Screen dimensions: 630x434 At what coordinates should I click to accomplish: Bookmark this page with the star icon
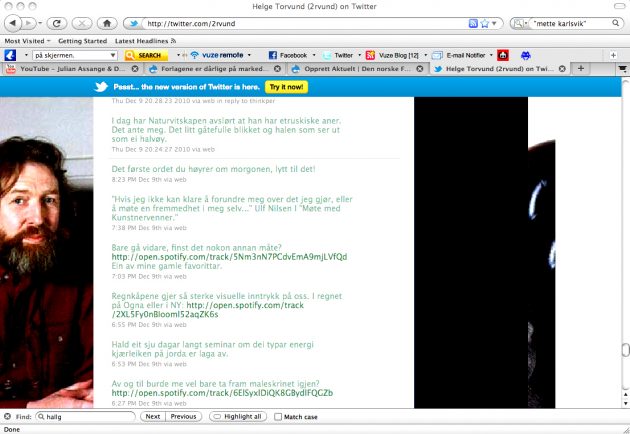[x=485, y=23]
